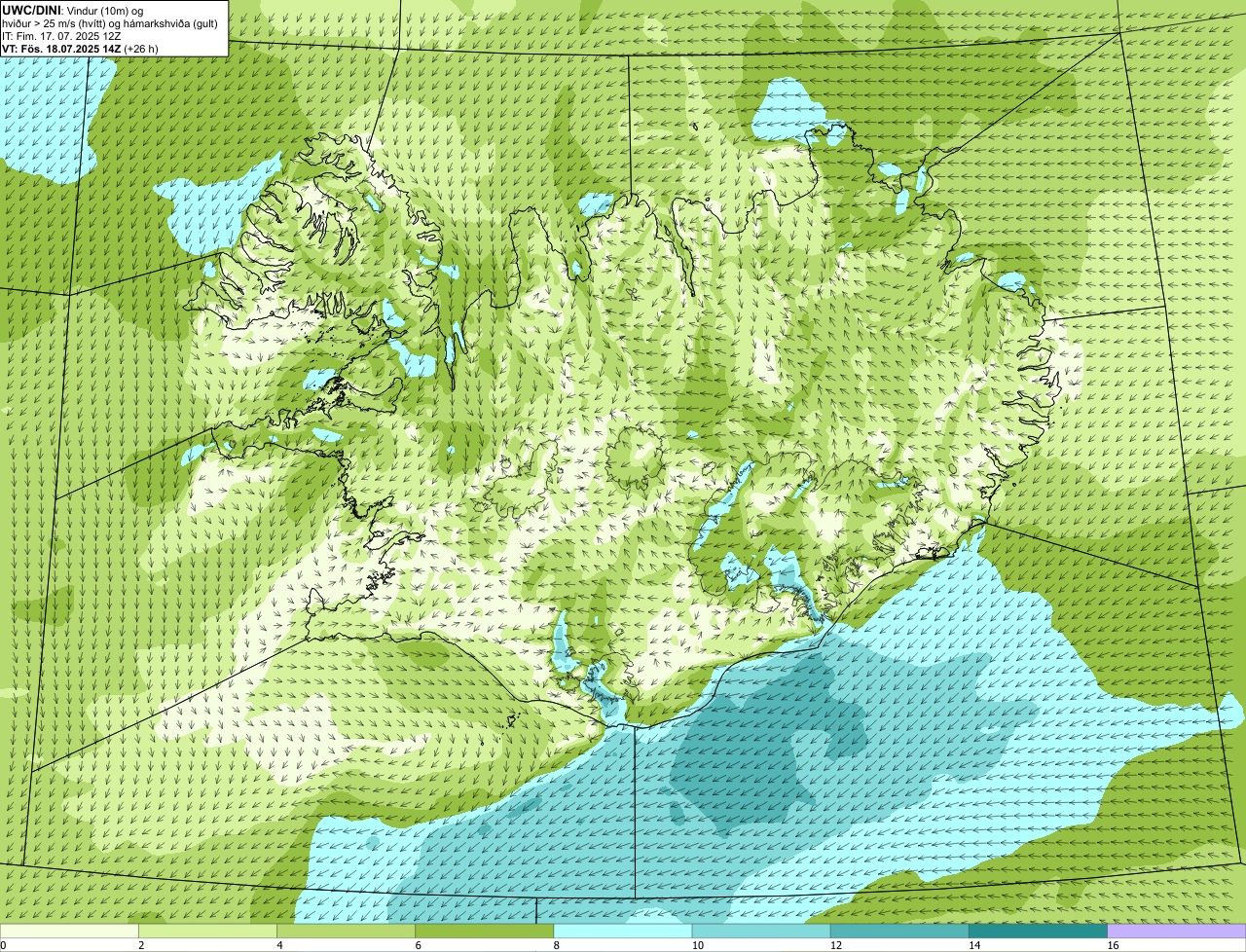1246x952 pixels.
Task: Click the 10–12 m/s legend color segment
Action: point(761,932)
